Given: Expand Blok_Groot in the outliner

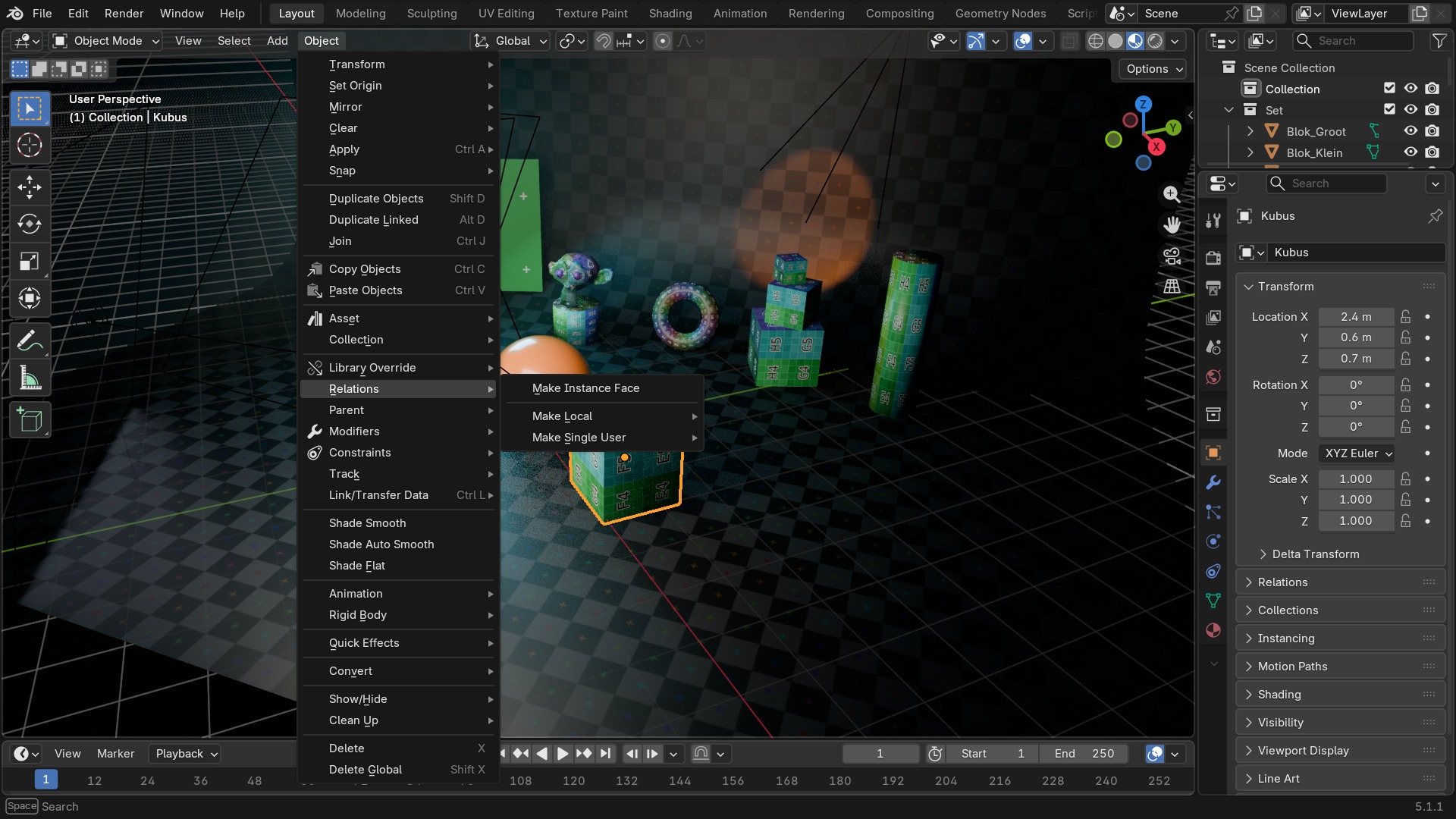Looking at the screenshot, I should click(x=1250, y=131).
